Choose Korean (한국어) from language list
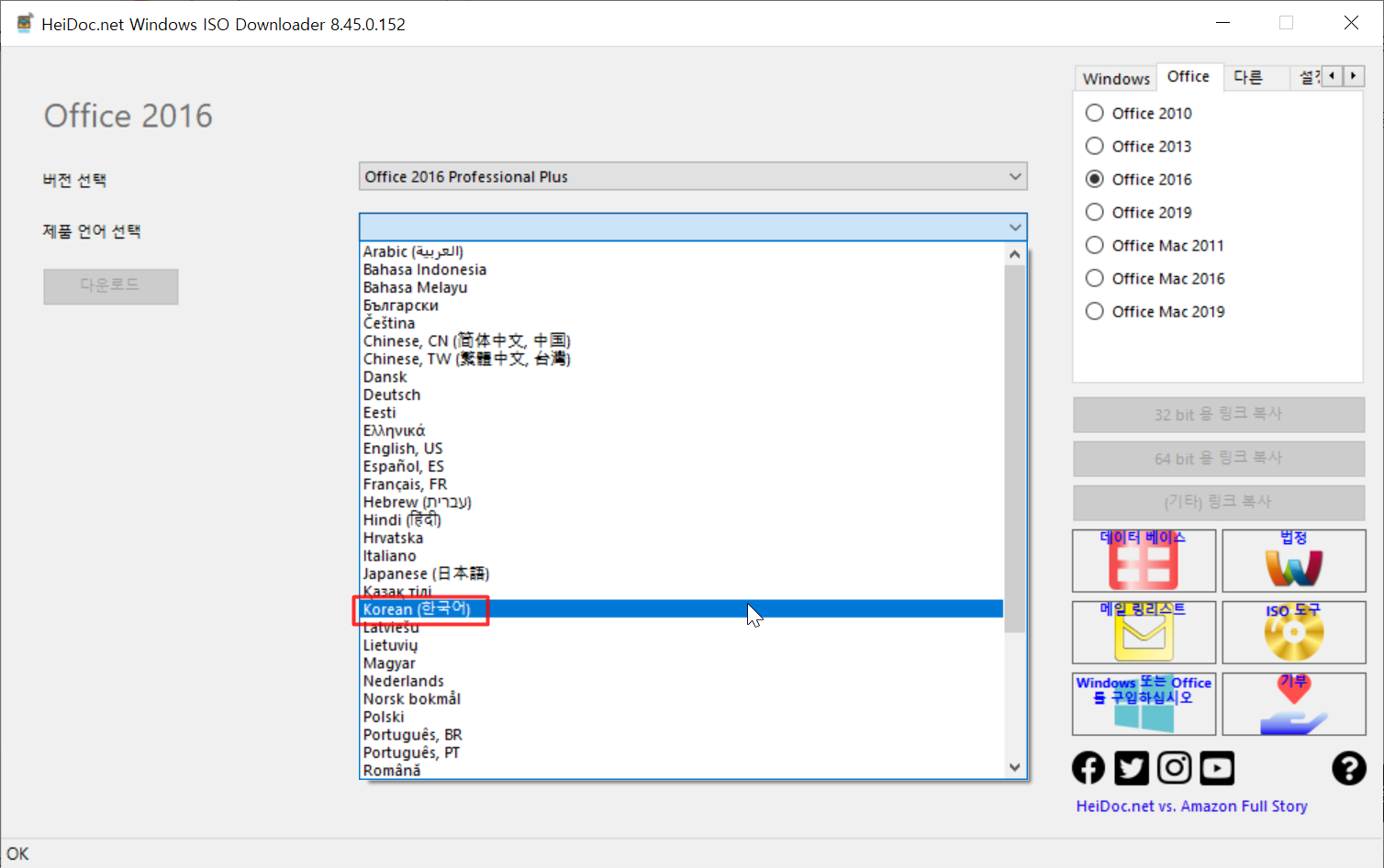This screenshot has width=1384, height=868. [682, 609]
